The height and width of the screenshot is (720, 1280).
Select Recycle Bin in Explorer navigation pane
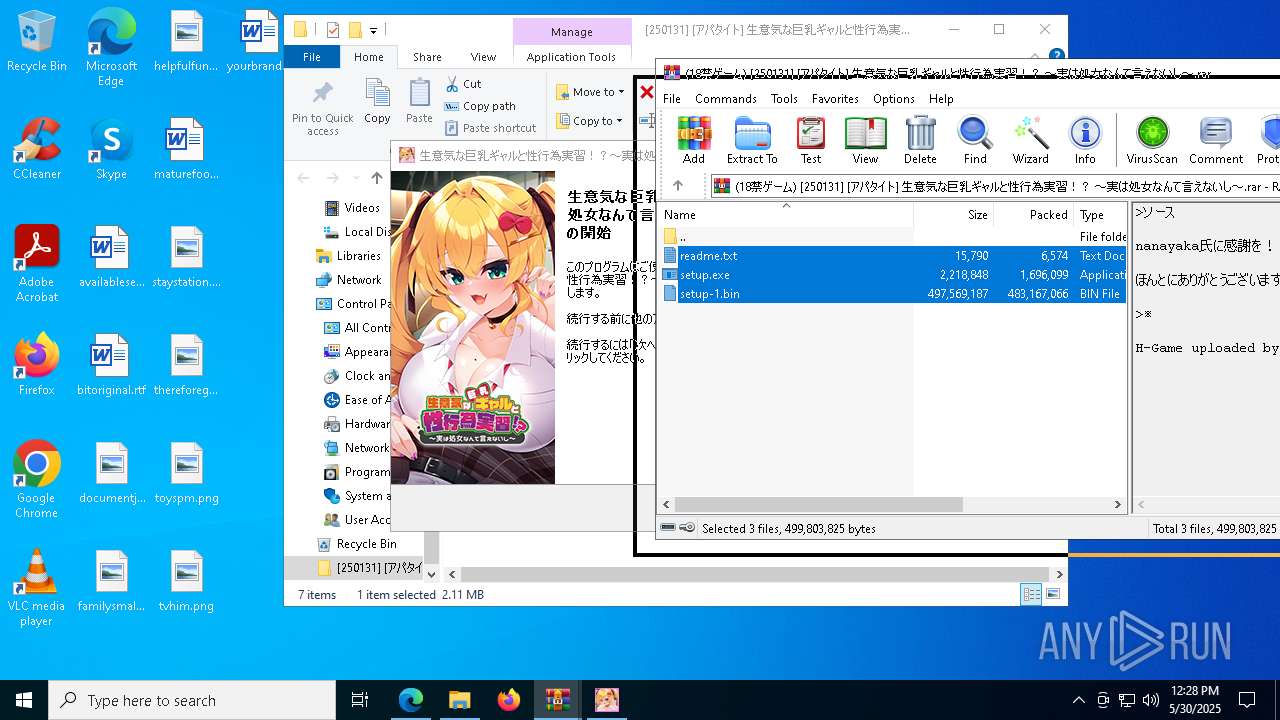(366, 544)
